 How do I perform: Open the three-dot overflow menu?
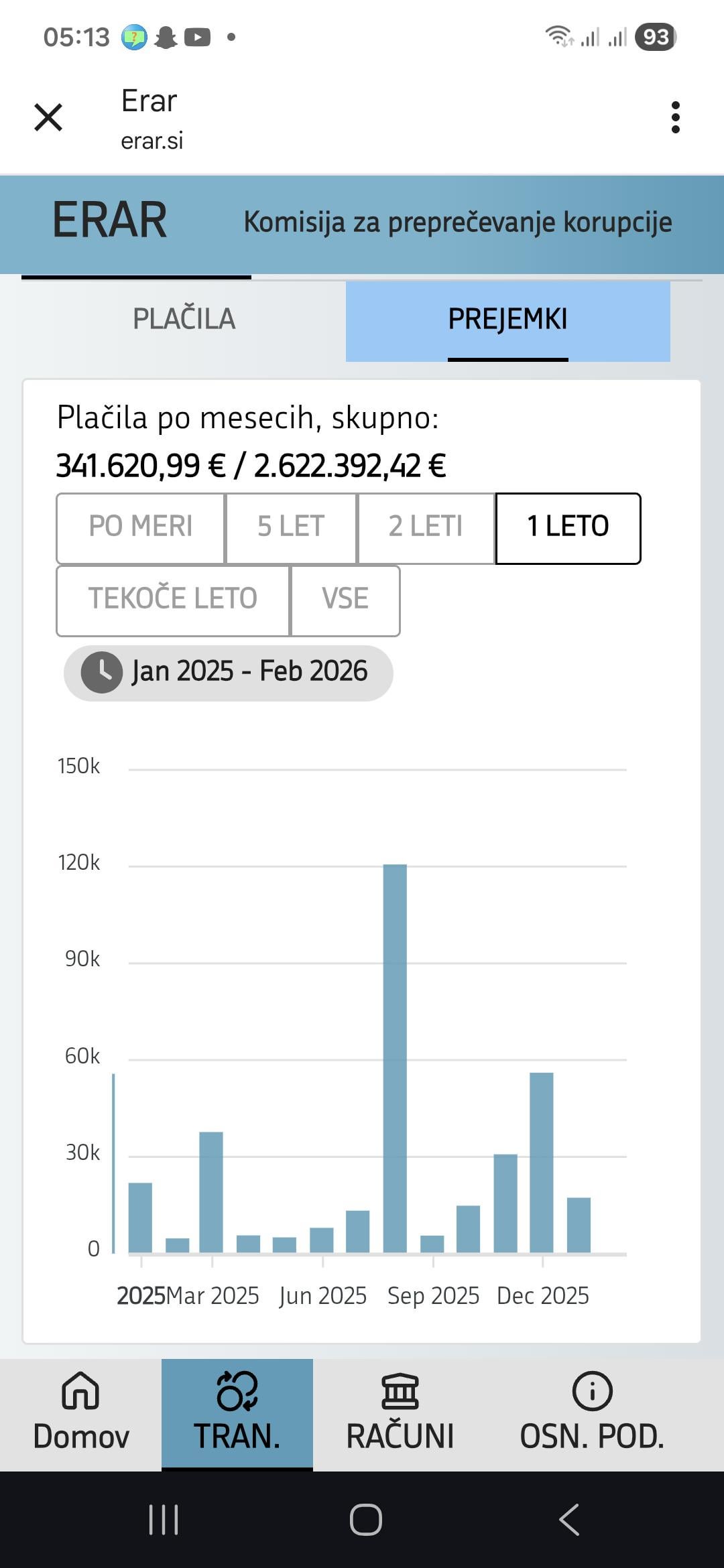click(x=675, y=118)
